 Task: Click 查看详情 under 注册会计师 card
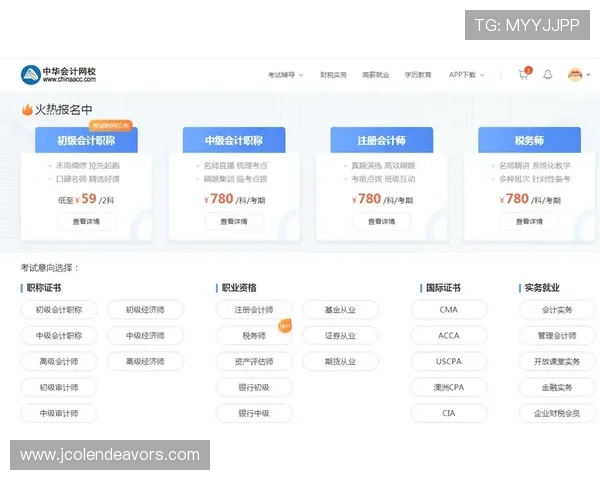click(382, 222)
